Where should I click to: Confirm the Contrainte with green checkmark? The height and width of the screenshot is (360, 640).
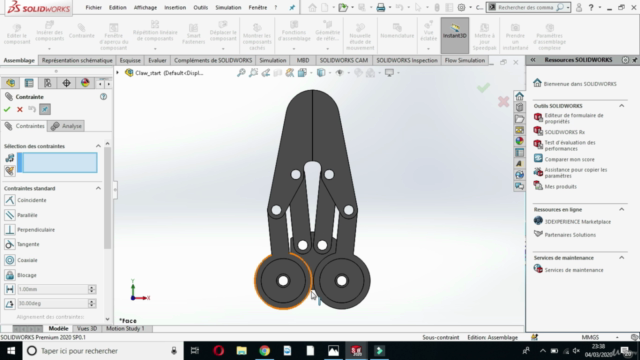[x=7, y=109]
